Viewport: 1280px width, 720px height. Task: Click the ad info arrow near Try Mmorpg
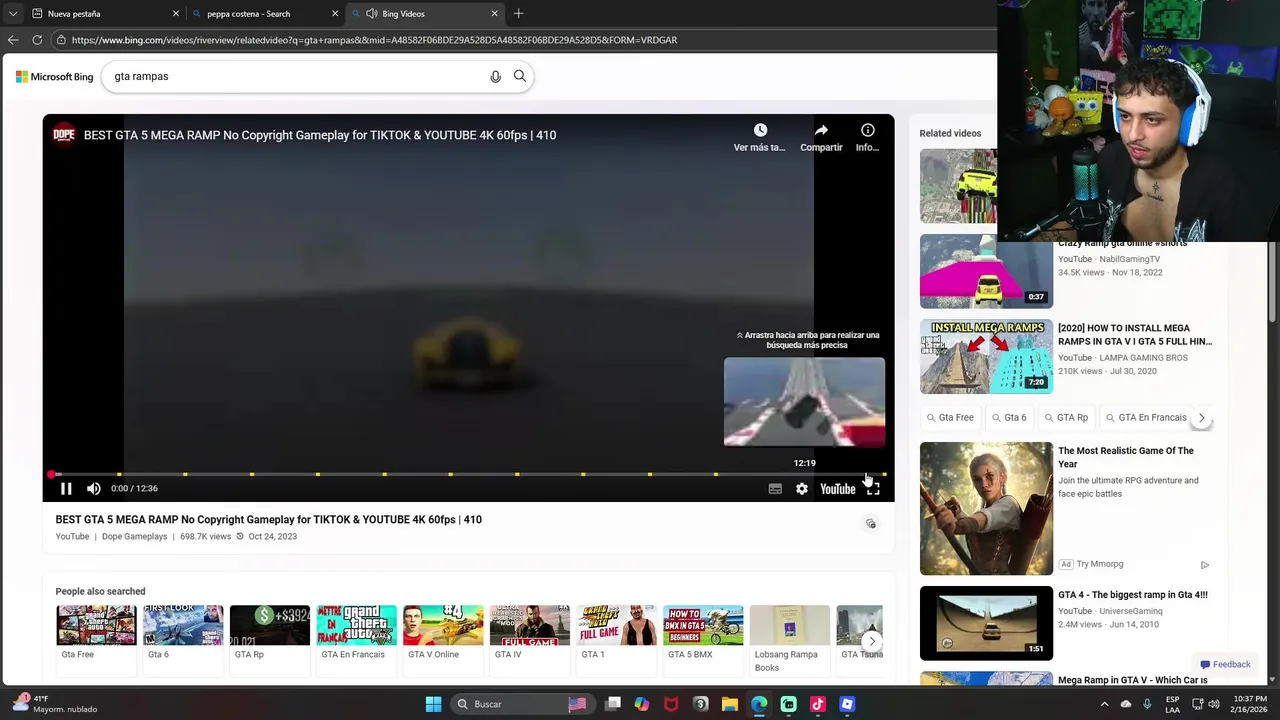tap(1204, 565)
